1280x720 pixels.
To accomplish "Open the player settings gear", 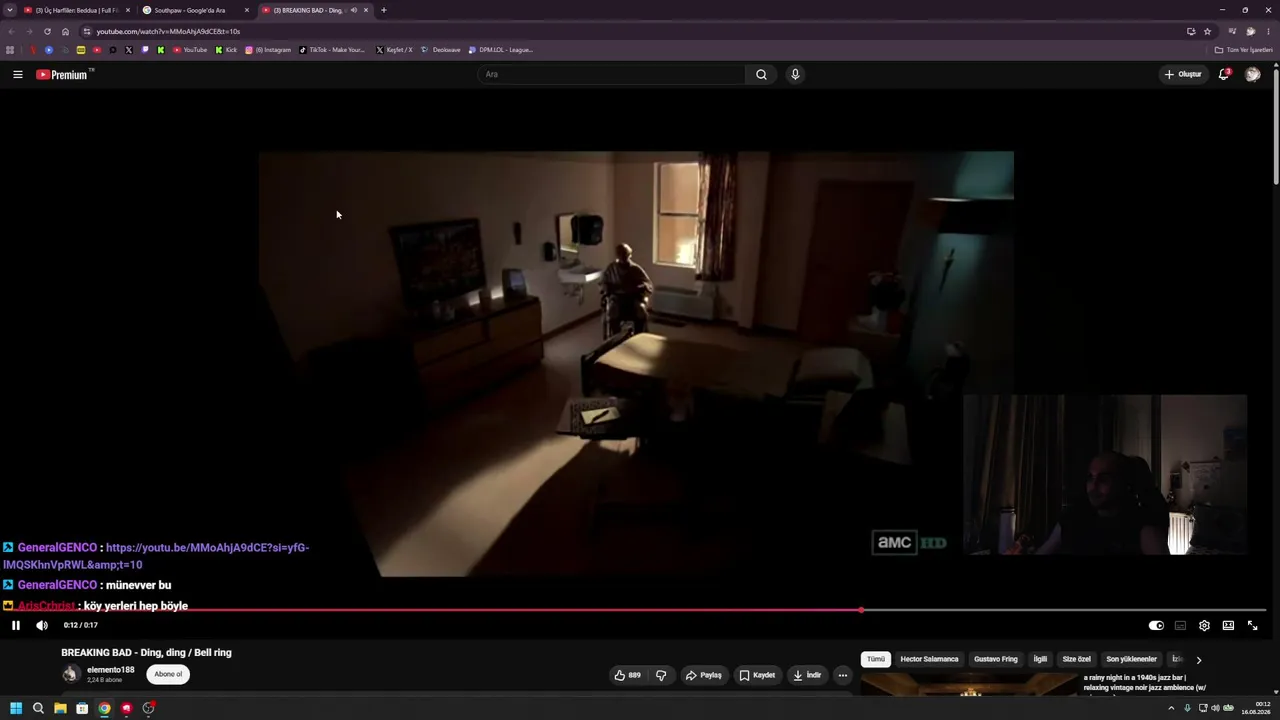I will pyautogui.click(x=1204, y=625).
